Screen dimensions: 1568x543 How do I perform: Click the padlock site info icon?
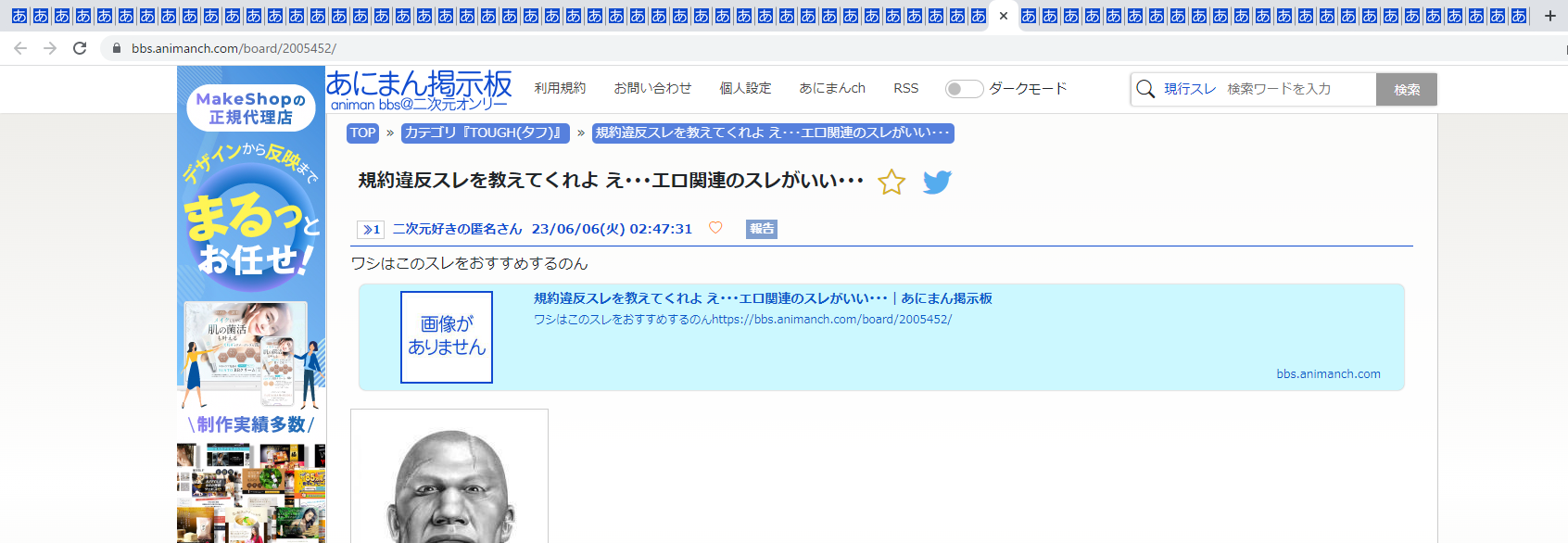coord(117,48)
